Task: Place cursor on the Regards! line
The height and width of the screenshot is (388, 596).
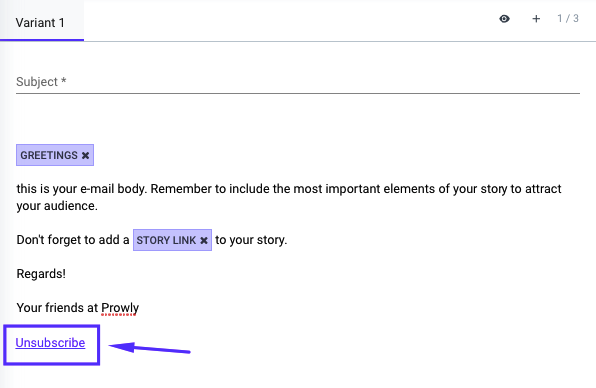Action: pos(41,274)
